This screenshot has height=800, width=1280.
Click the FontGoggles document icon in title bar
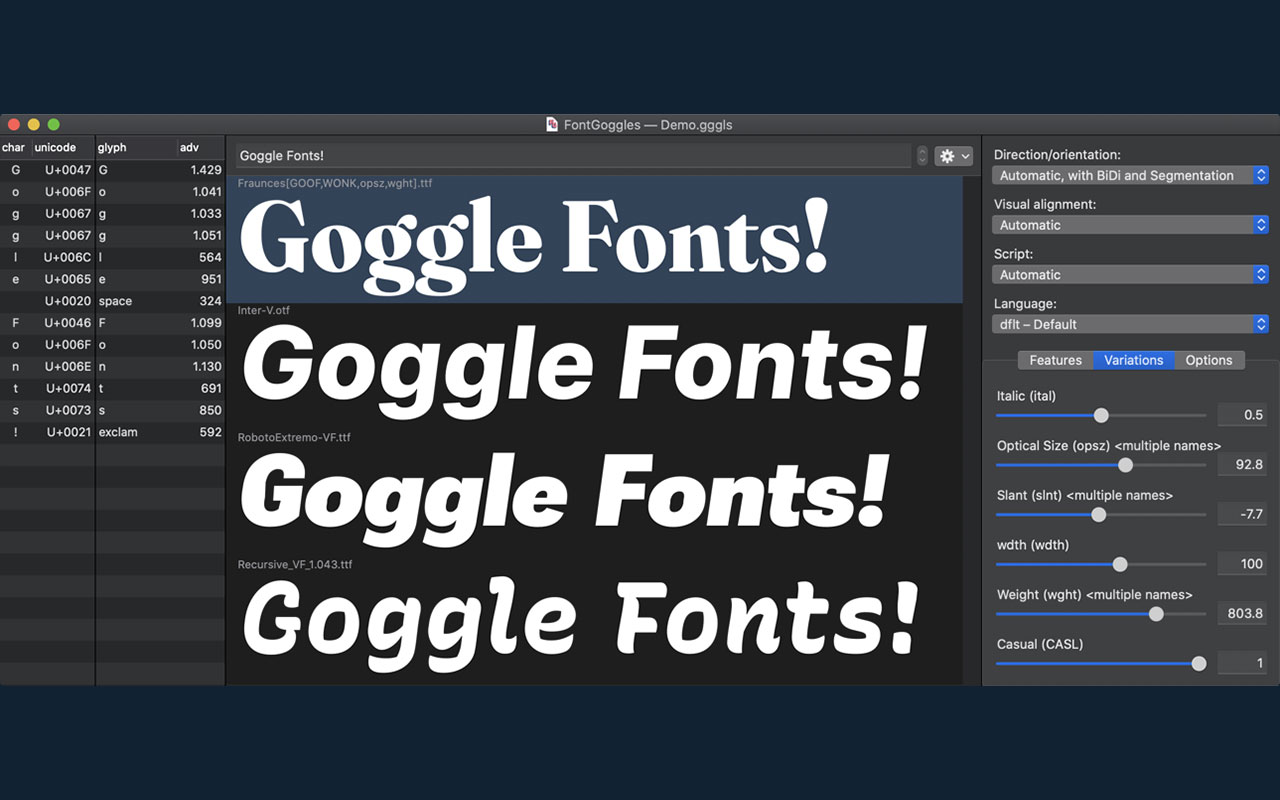pyautogui.click(x=552, y=125)
